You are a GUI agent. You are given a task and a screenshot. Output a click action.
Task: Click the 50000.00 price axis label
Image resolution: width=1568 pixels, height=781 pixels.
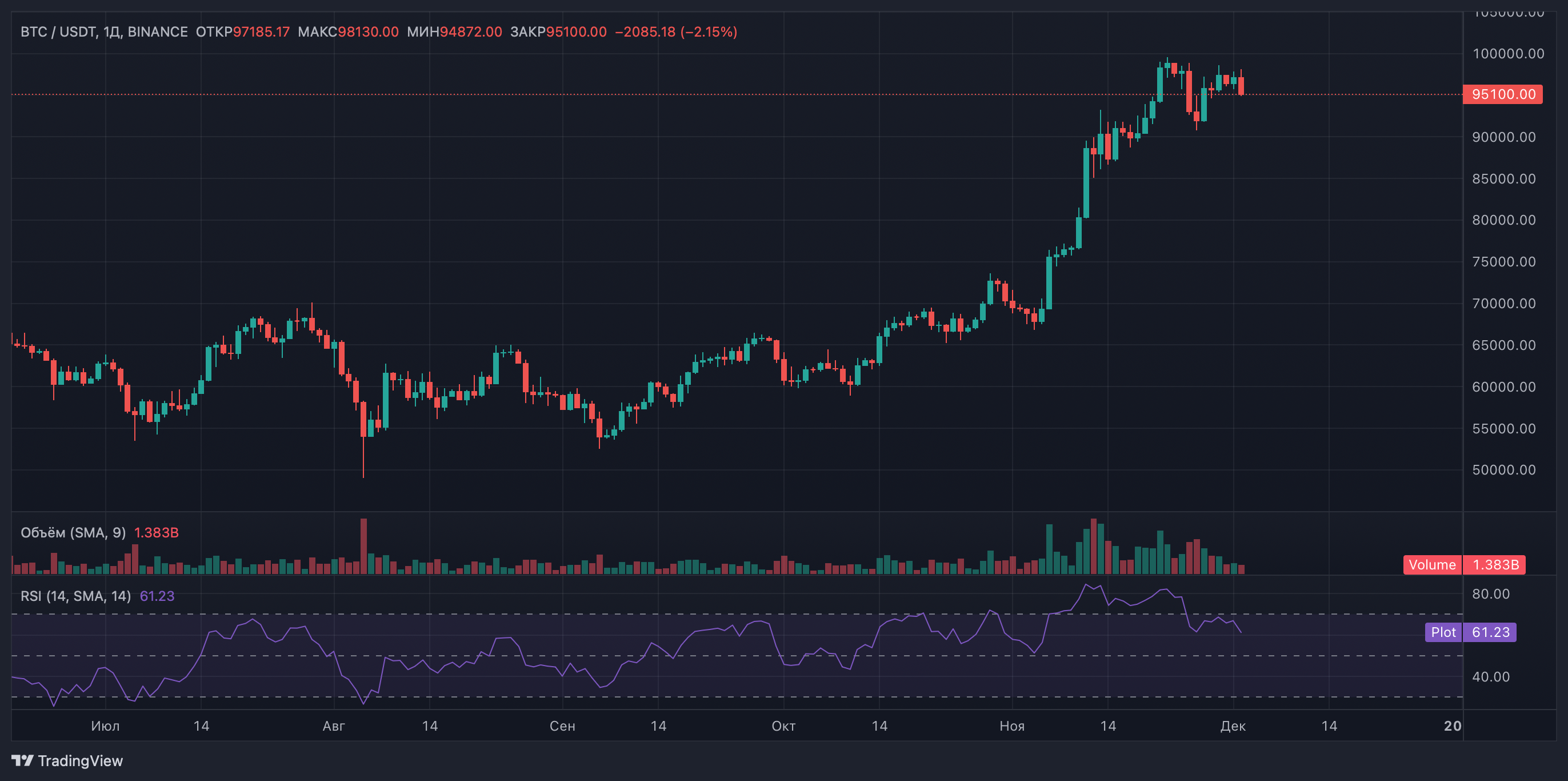1503,470
